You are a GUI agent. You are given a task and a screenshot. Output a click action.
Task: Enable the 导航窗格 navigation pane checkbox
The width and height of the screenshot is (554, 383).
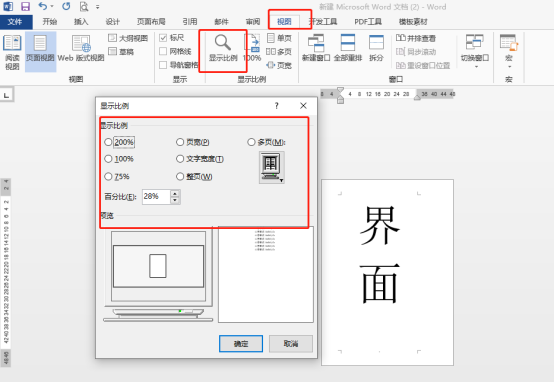pos(163,65)
